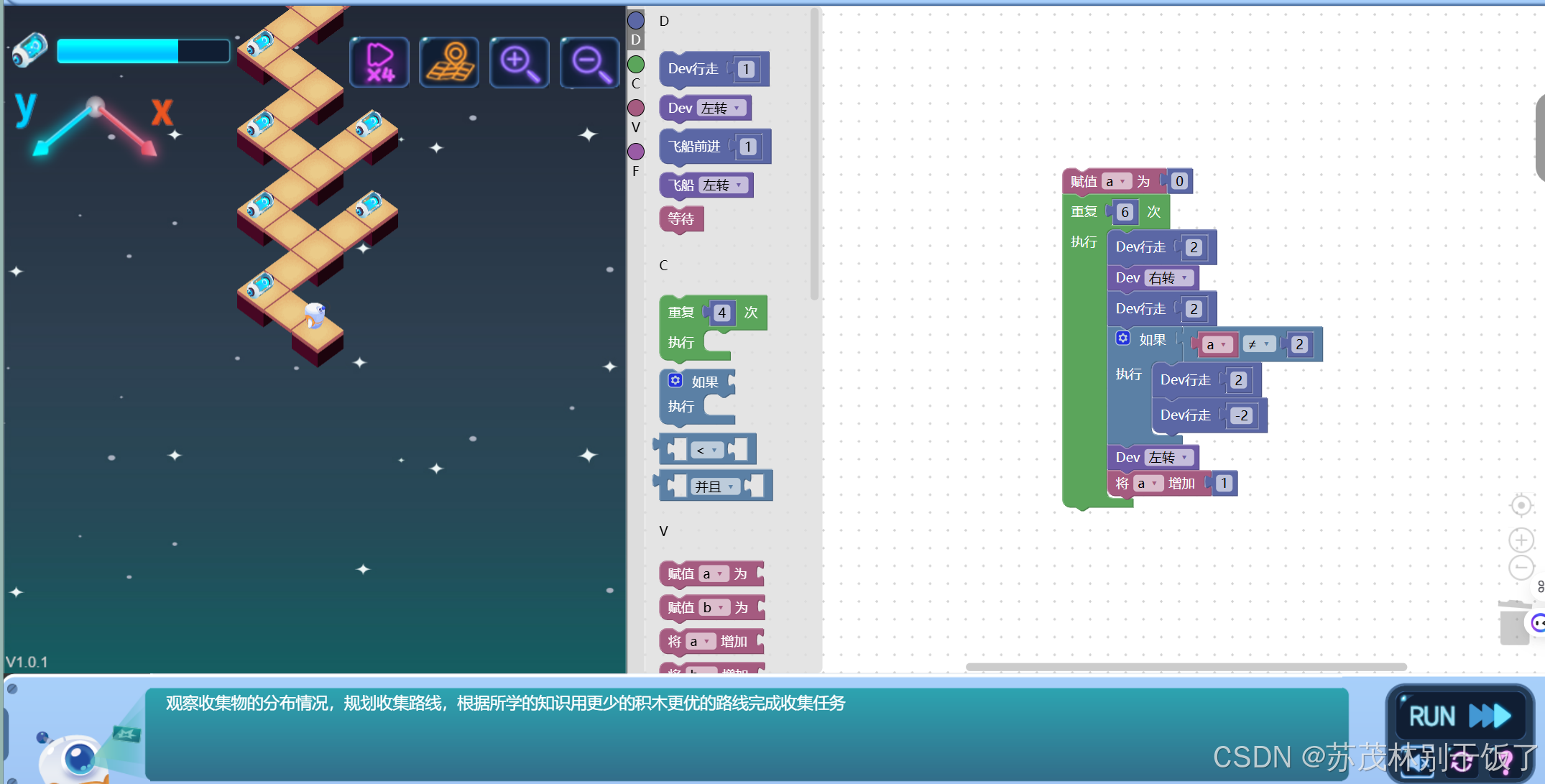
Task: Click the x4 speed-up icon
Action: 379,63
